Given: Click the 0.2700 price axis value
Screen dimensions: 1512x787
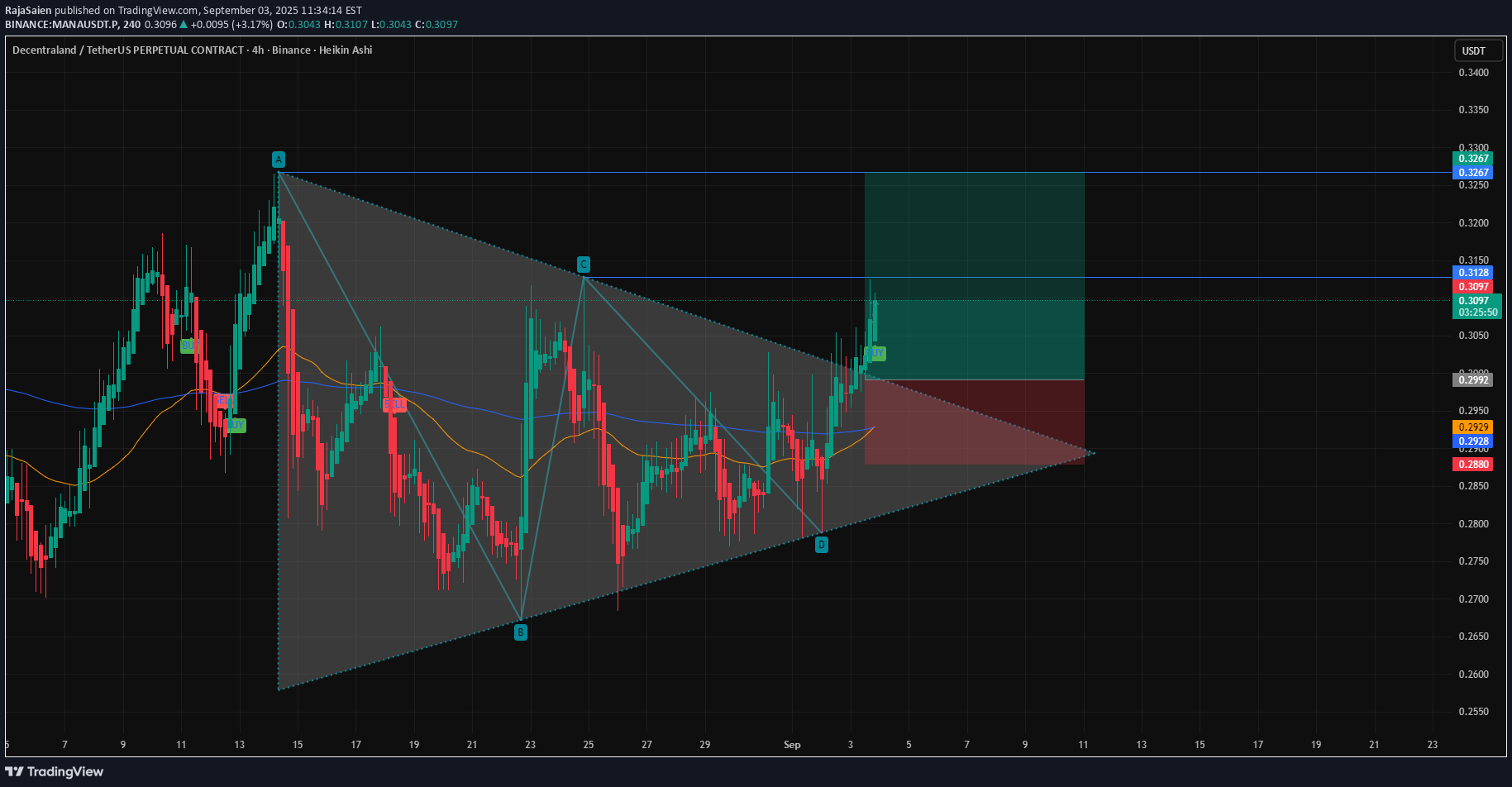Looking at the screenshot, I should click(1473, 599).
